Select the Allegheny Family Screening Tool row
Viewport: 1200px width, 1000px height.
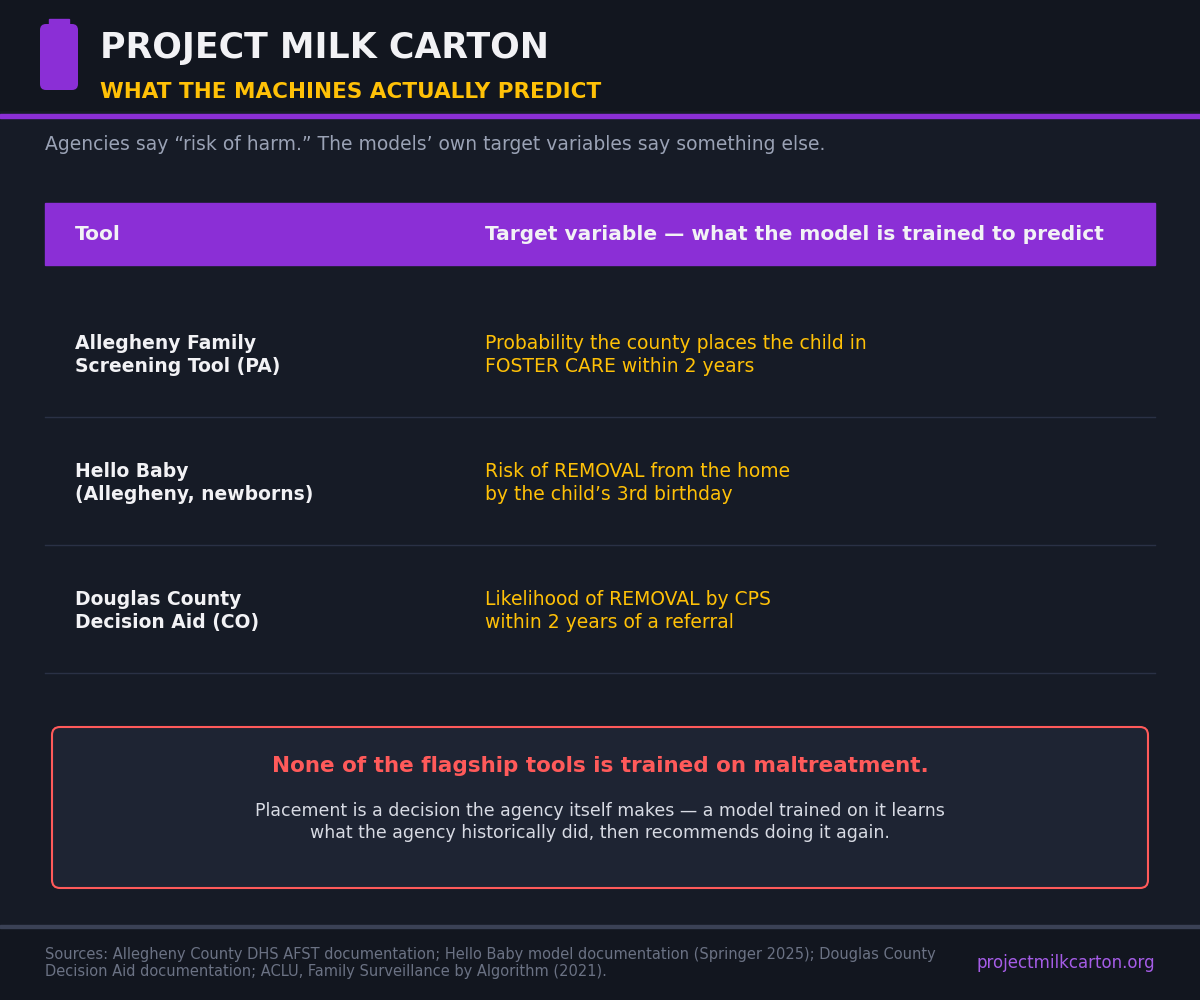[600, 355]
